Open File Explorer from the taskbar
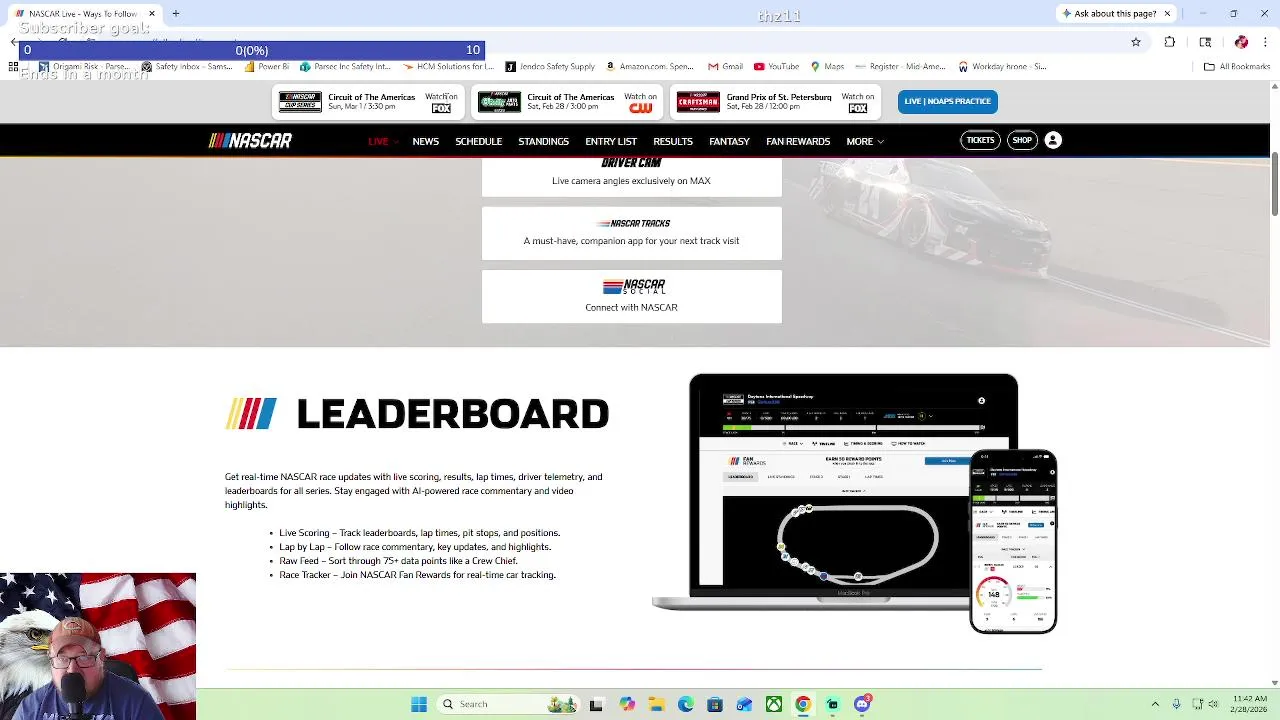 656,704
